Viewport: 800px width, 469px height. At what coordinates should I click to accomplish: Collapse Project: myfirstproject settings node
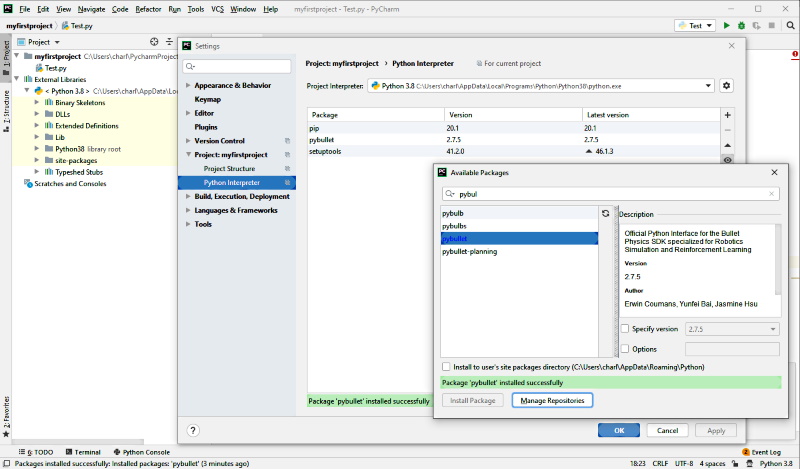tap(188, 154)
